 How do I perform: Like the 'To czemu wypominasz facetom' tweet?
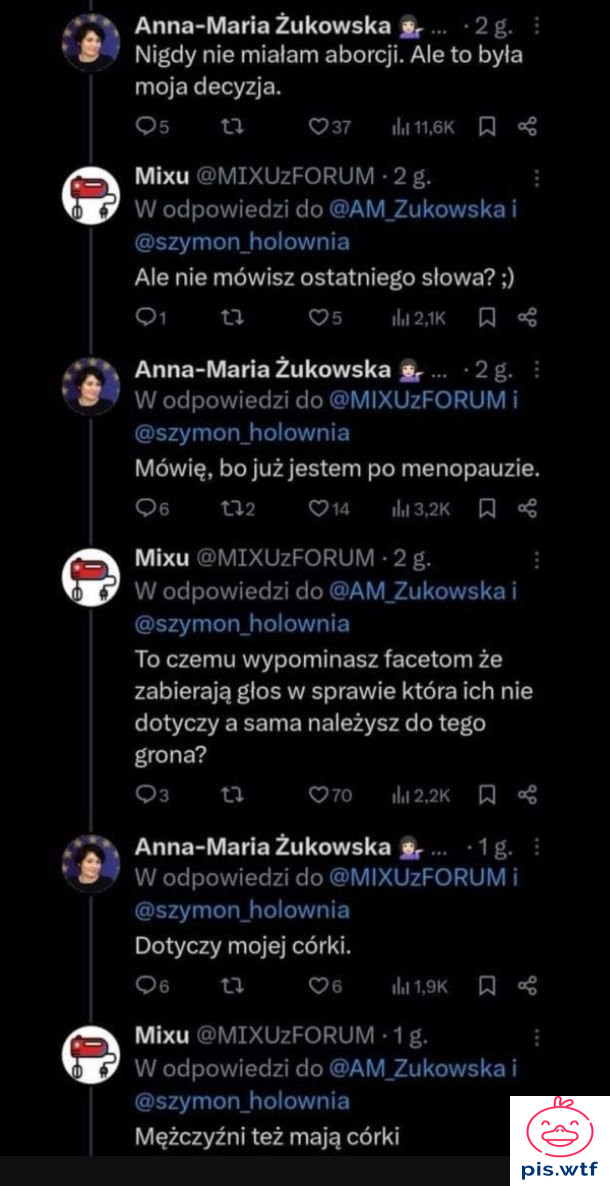(x=320, y=795)
